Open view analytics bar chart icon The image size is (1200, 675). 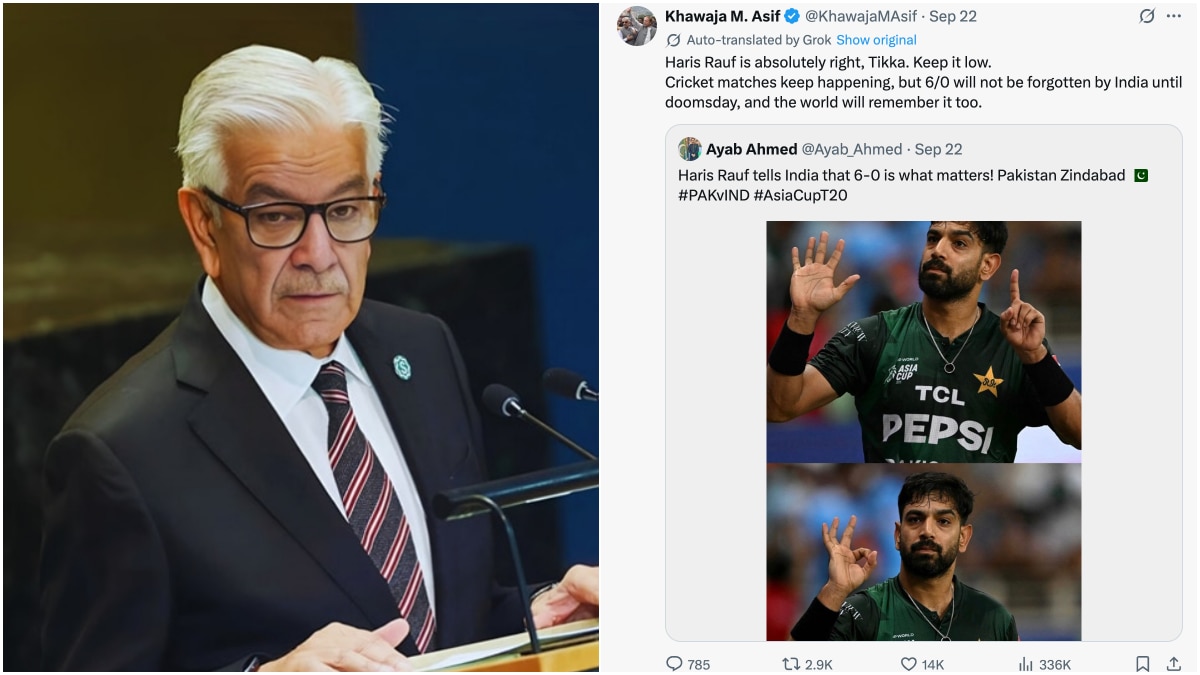pyautogui.click(x=1025, y=664)
